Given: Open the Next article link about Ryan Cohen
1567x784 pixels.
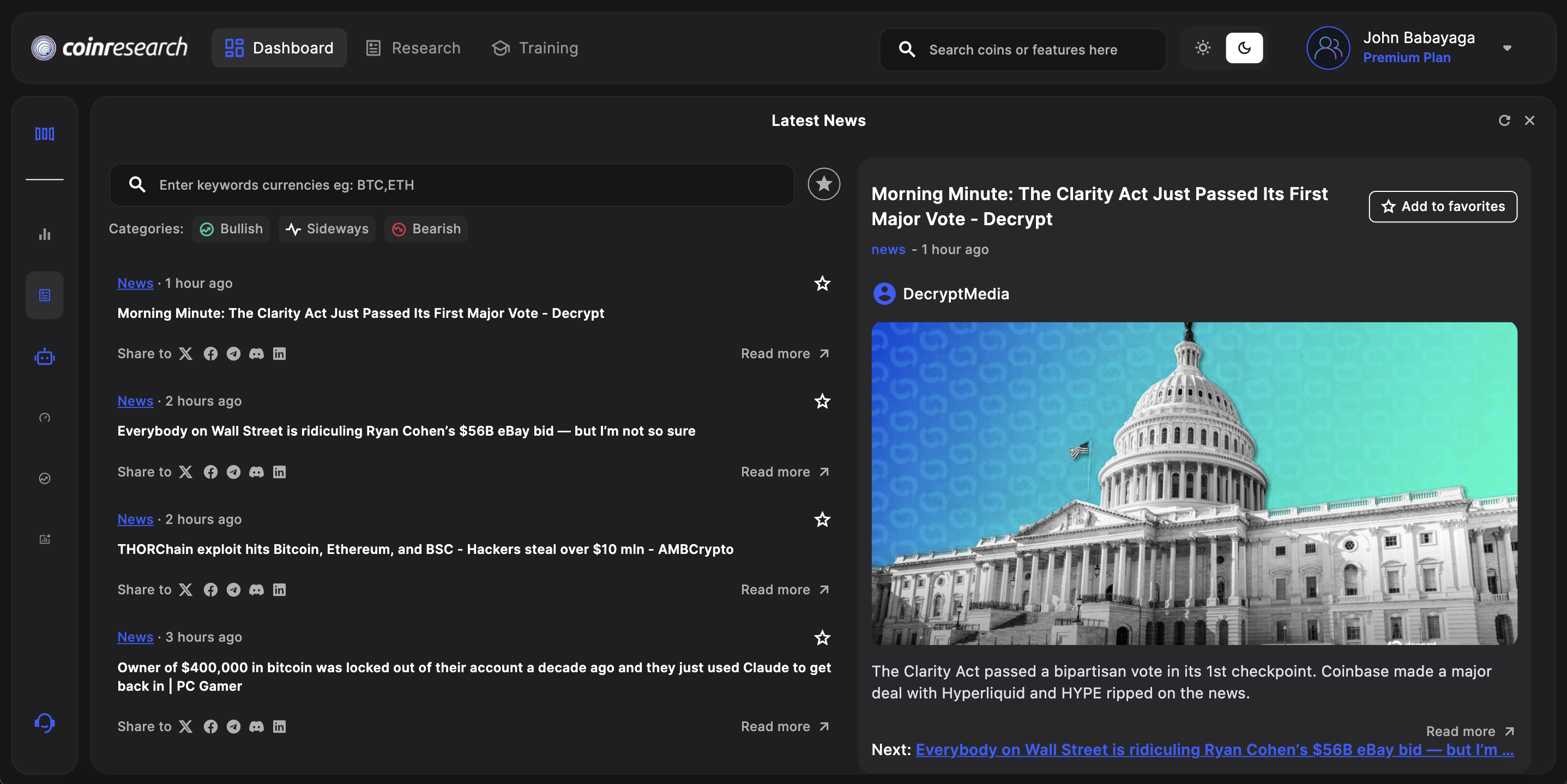Looking at the screenshot, I should [1214, 749].
